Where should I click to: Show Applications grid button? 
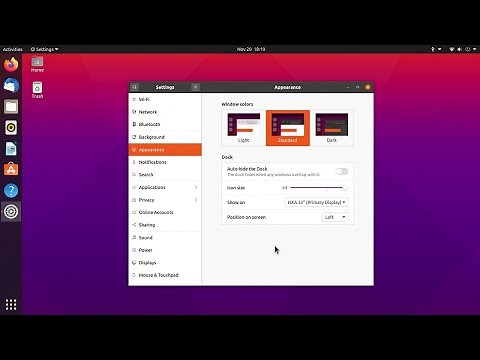[x=11, y=304]
